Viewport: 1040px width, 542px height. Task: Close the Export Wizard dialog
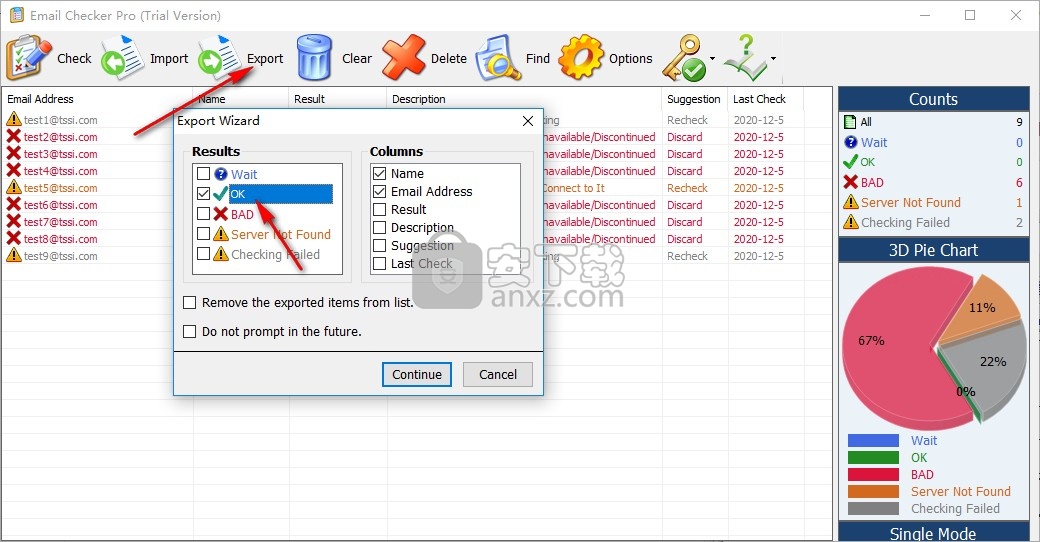pos(527,121)
